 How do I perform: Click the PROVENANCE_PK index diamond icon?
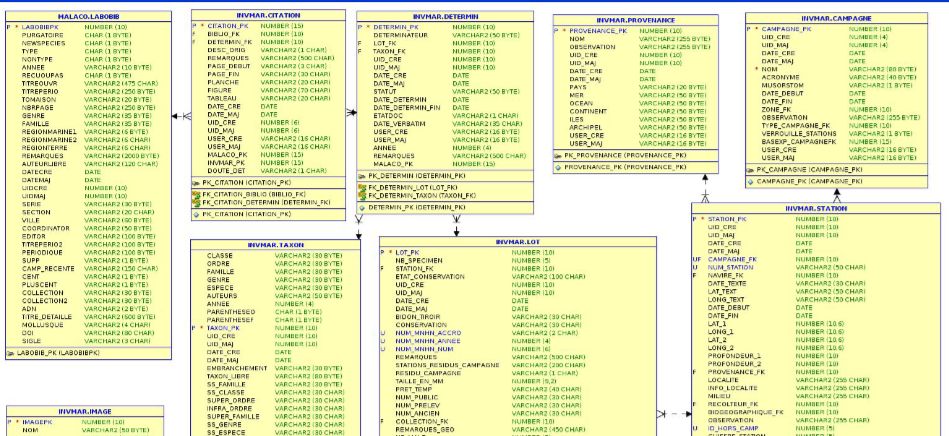pos(559,167)
